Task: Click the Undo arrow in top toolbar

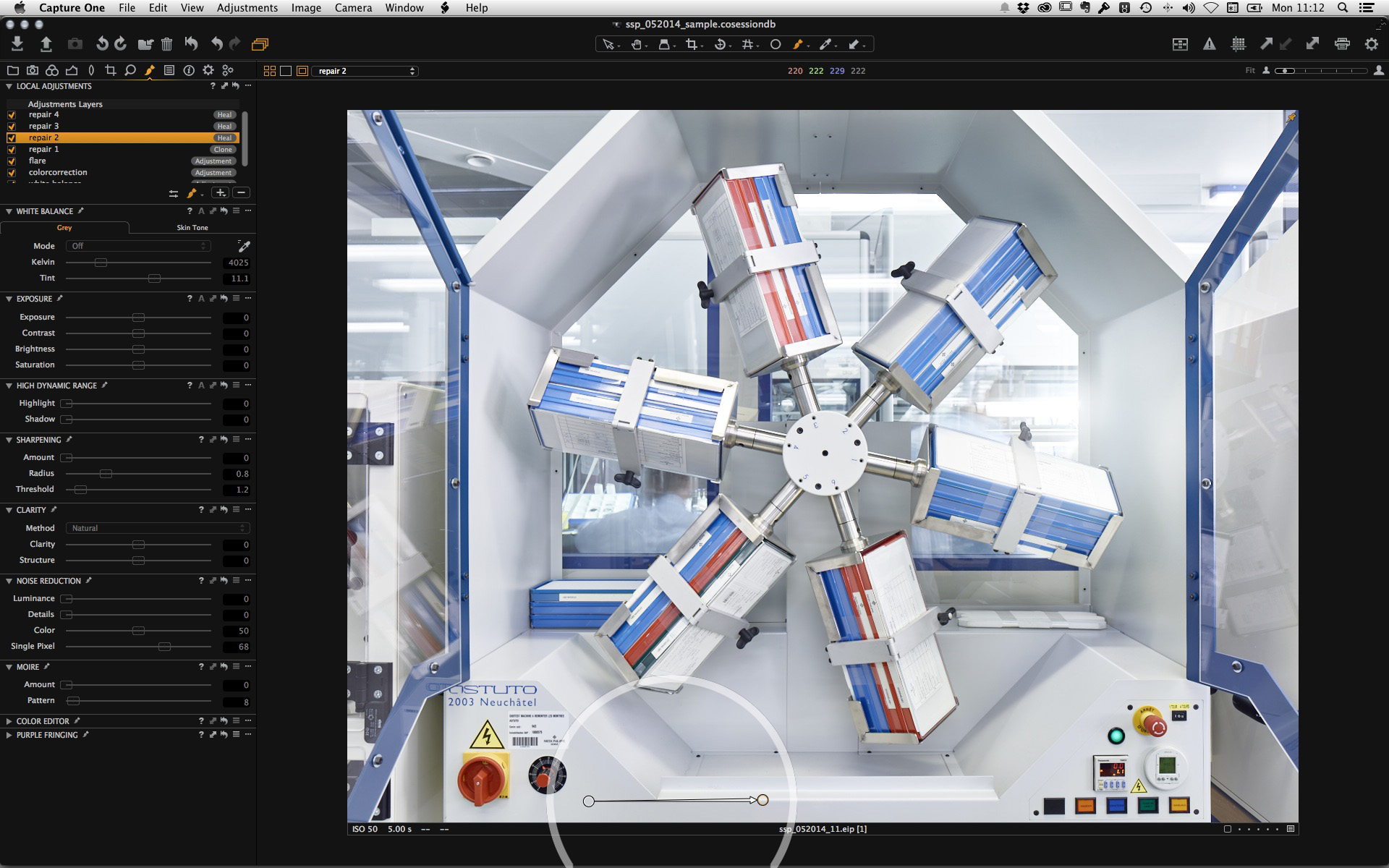Action: click(x=216, y=44)
